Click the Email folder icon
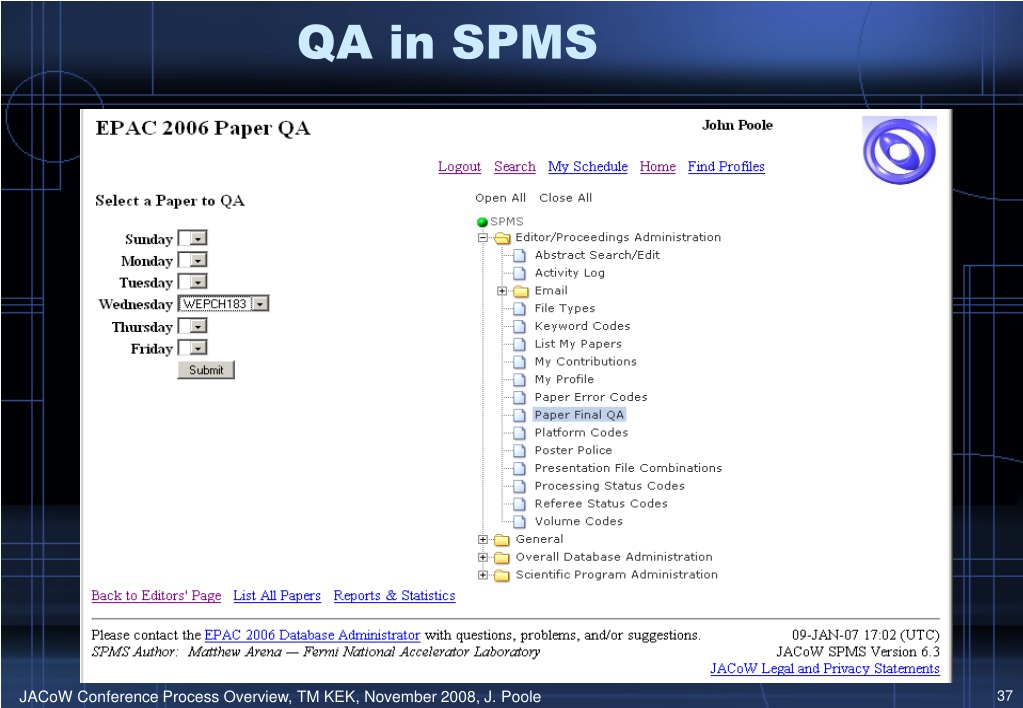1023x708 pixels. 521,291
